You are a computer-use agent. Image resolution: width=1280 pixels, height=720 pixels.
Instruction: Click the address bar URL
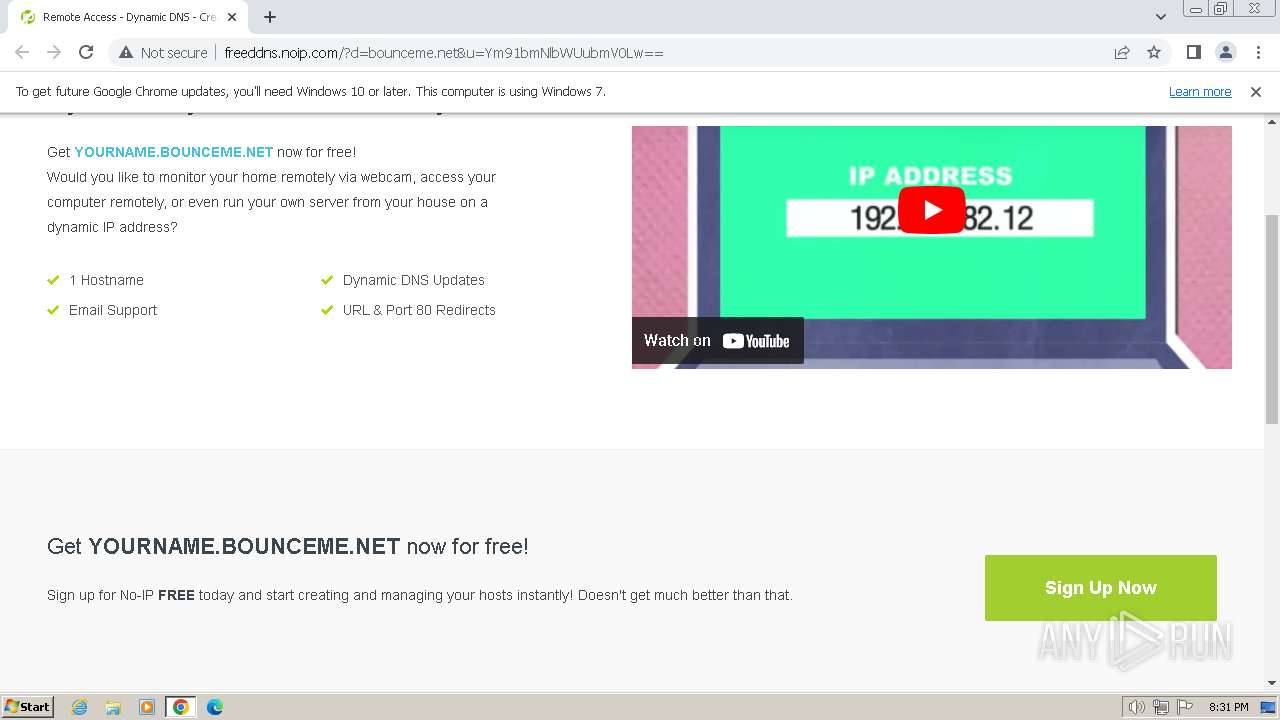(x=444, y=52)
